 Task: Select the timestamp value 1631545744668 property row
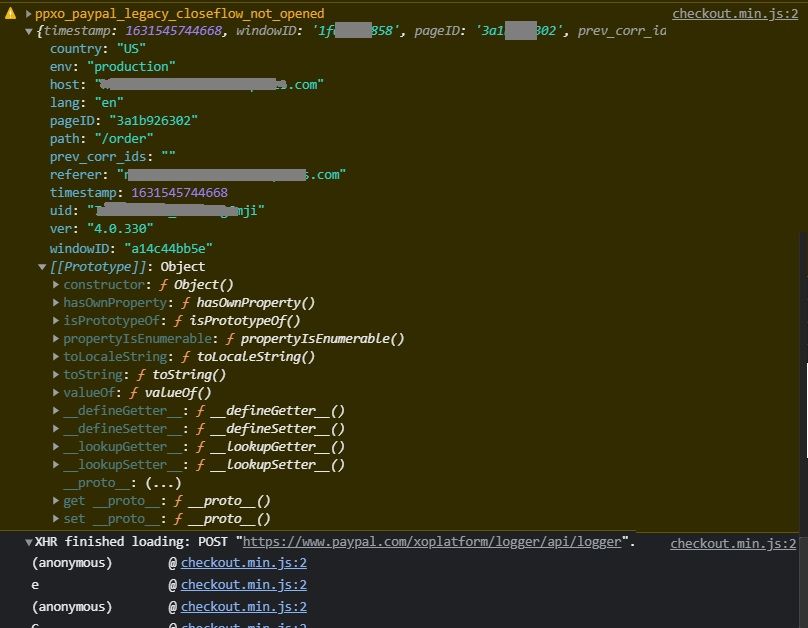[x=139, y=193]
